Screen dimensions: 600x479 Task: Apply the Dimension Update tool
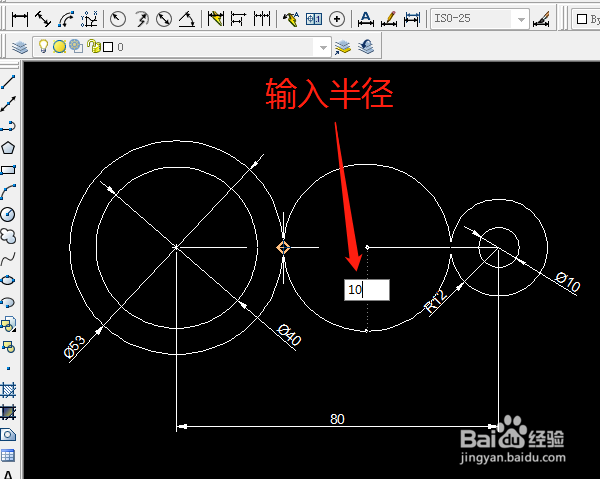pos(412,19)
